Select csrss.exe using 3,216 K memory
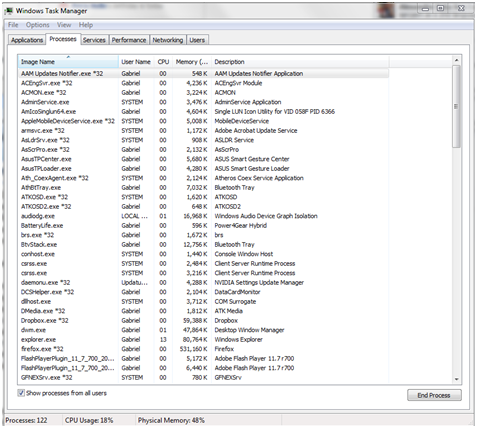This screenshot has width=477, height=428. pos(203,273)
